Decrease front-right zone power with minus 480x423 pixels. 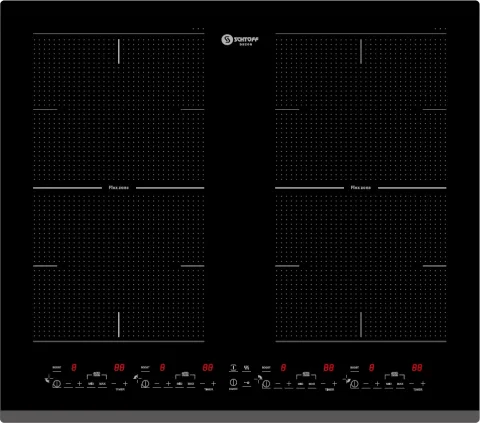click(366, 384)
